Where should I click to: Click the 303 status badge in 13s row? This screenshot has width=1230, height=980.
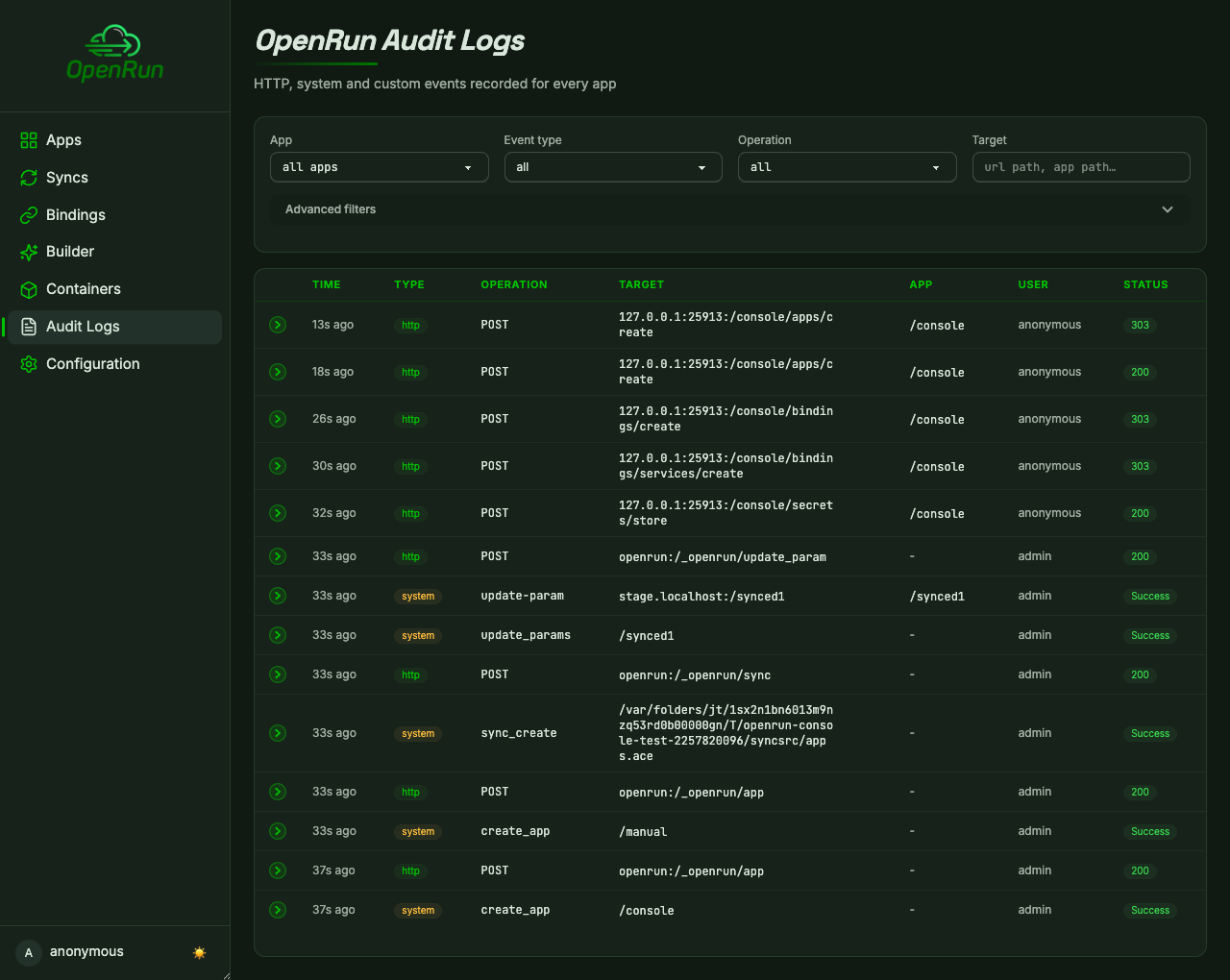coord(1140,325)
